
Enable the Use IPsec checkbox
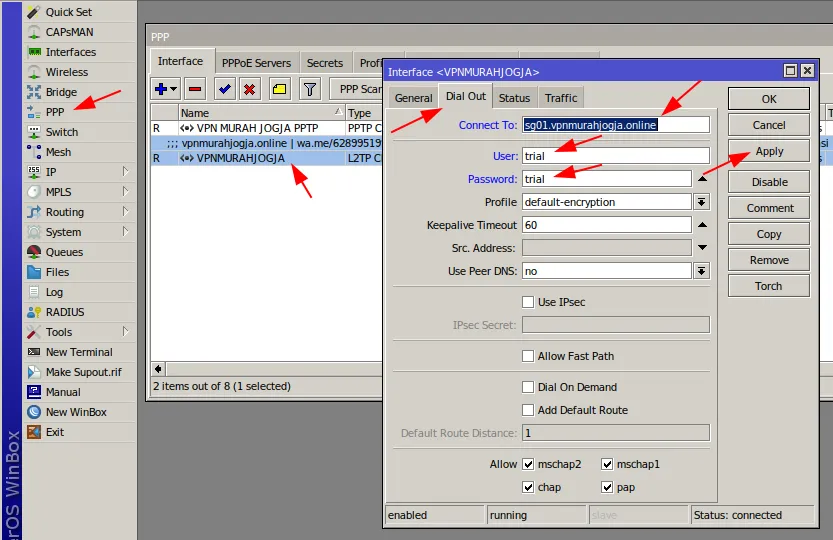point(528,302)
